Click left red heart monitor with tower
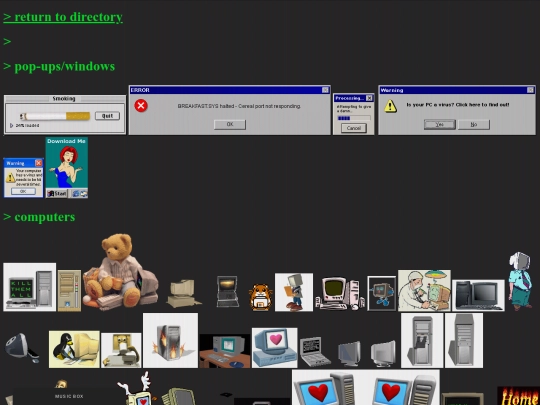Image resolution: width=540 pixels, height=405 pixels. [326, 388]
